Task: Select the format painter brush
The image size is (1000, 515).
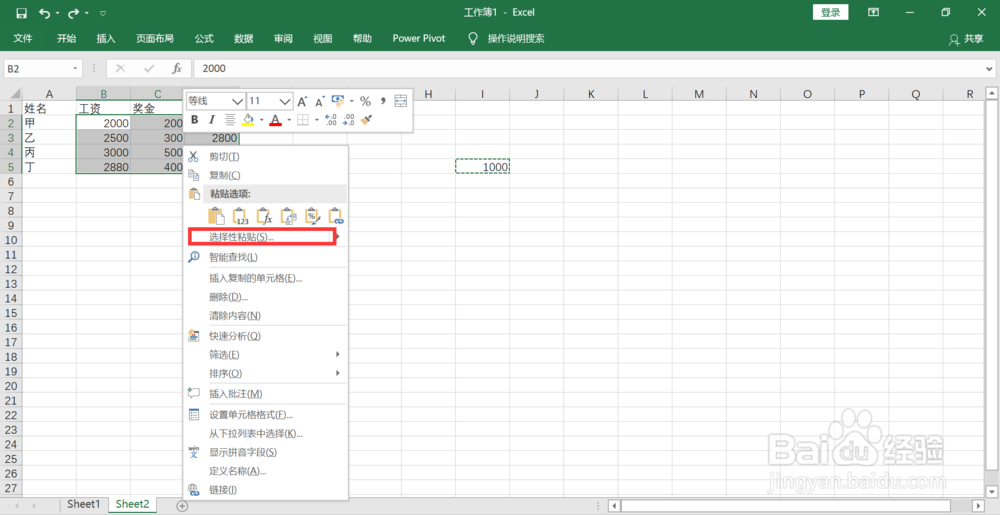Action: coord(366,119)
